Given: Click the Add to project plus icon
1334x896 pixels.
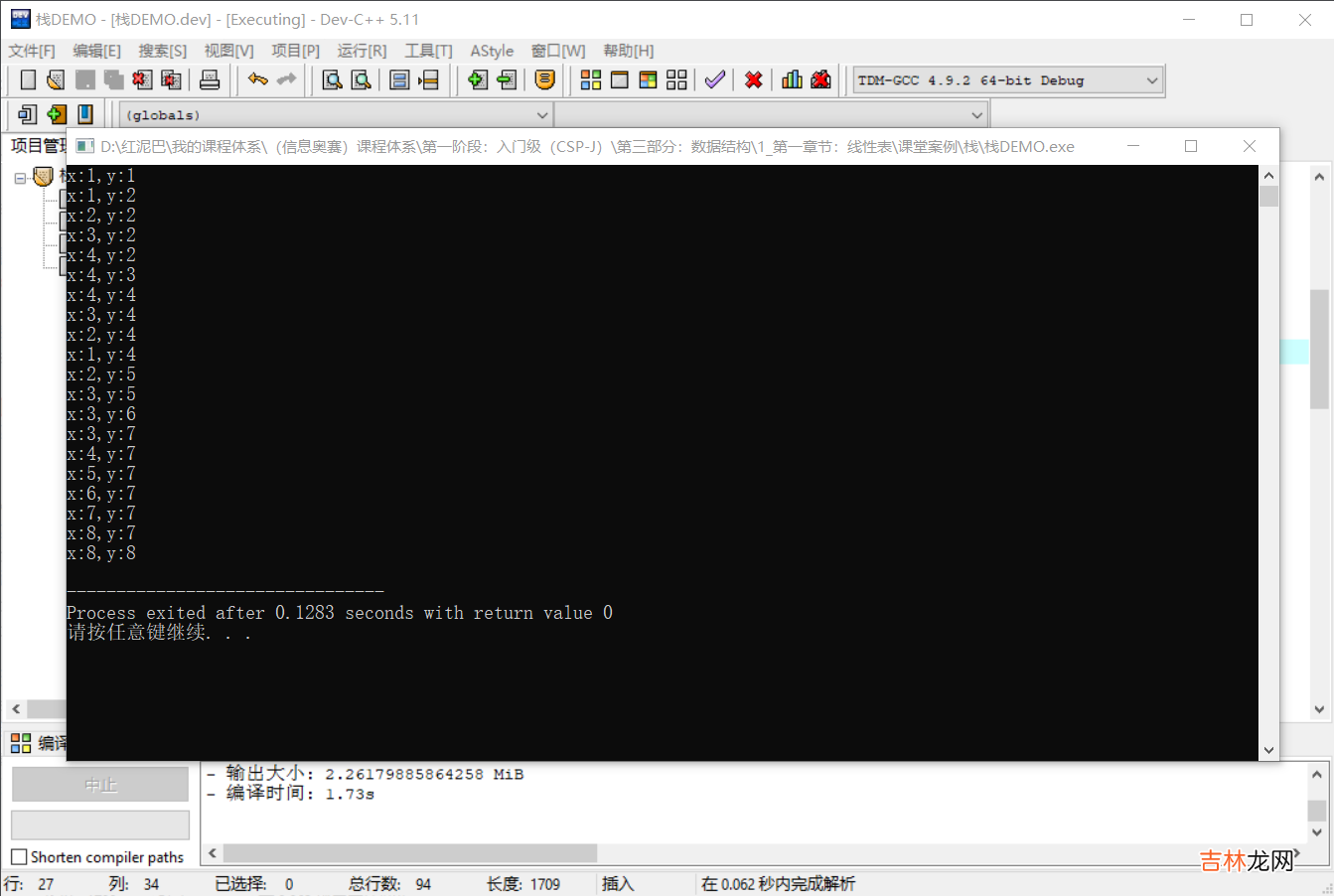Looking at the screenshot, I should tap(478, 79).
